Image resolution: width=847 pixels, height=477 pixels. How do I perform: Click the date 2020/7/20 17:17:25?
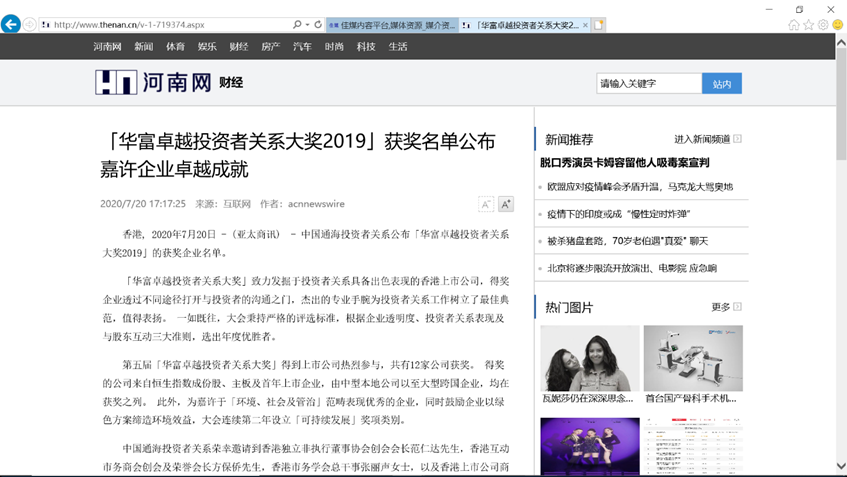143,204
